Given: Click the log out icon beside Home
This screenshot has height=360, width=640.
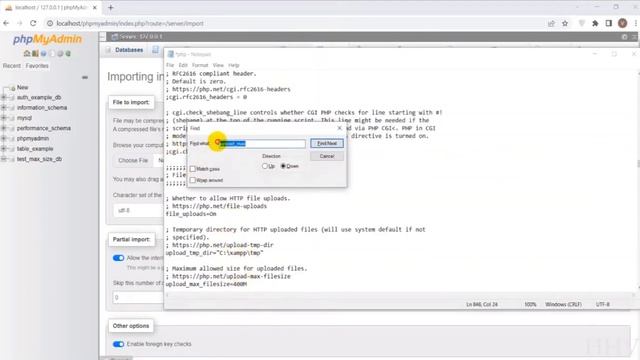Looking at the screenshot, I should (x=35, y=53).
